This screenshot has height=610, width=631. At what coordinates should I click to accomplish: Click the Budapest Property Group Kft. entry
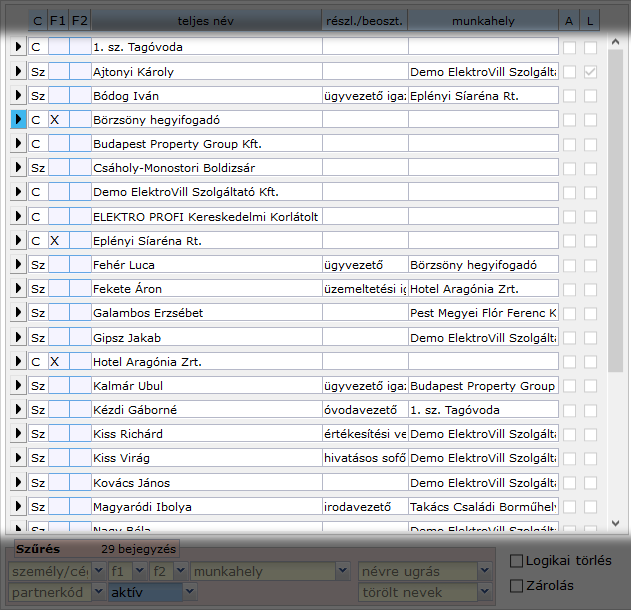pyautogui.click(x=205, y=144)
